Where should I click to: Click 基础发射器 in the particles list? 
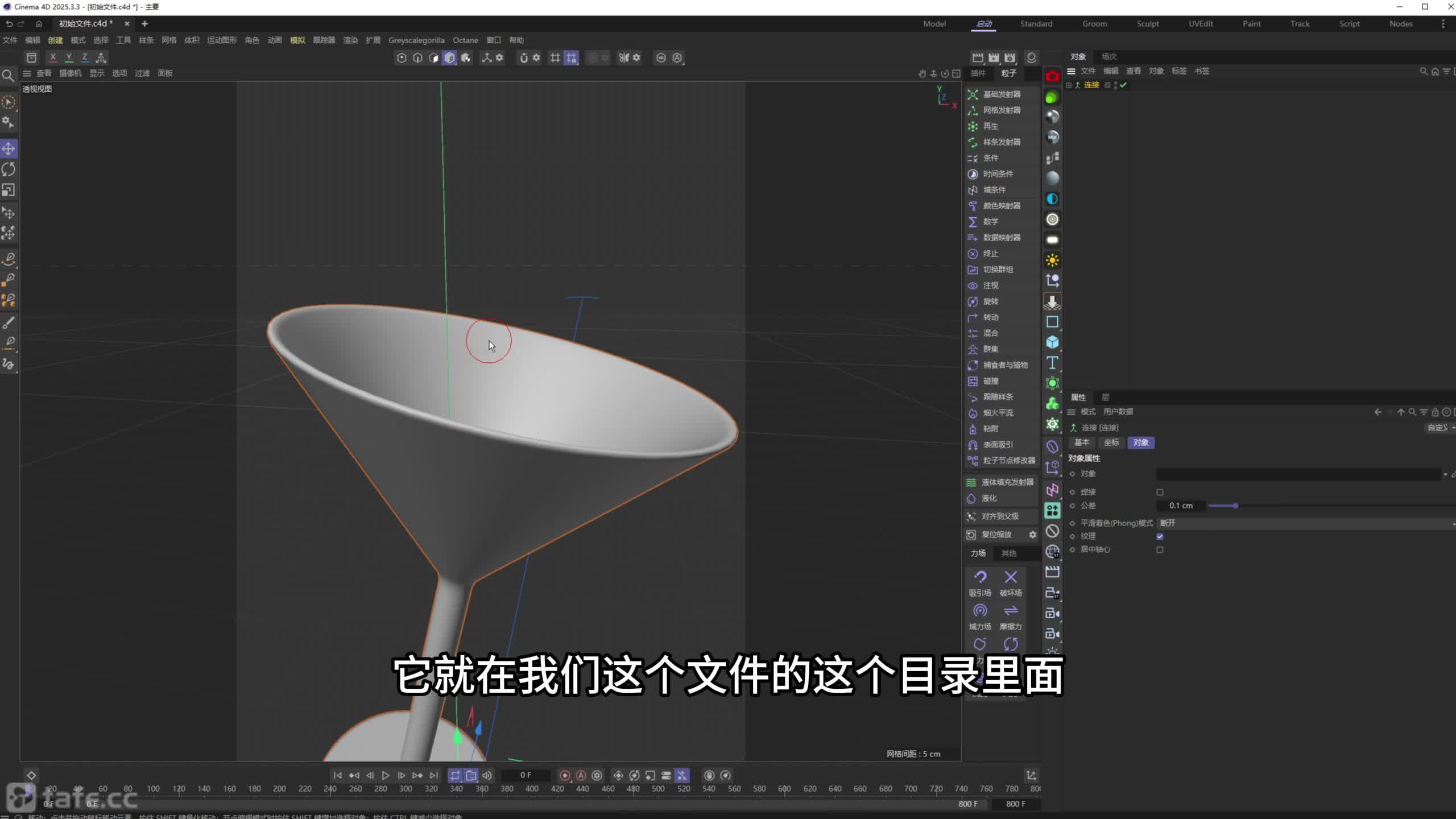[x=1001, y=94]
